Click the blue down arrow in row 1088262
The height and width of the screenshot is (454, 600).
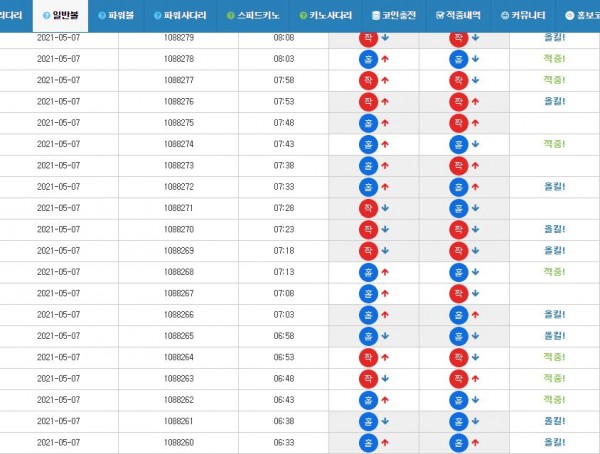[475, 400]
